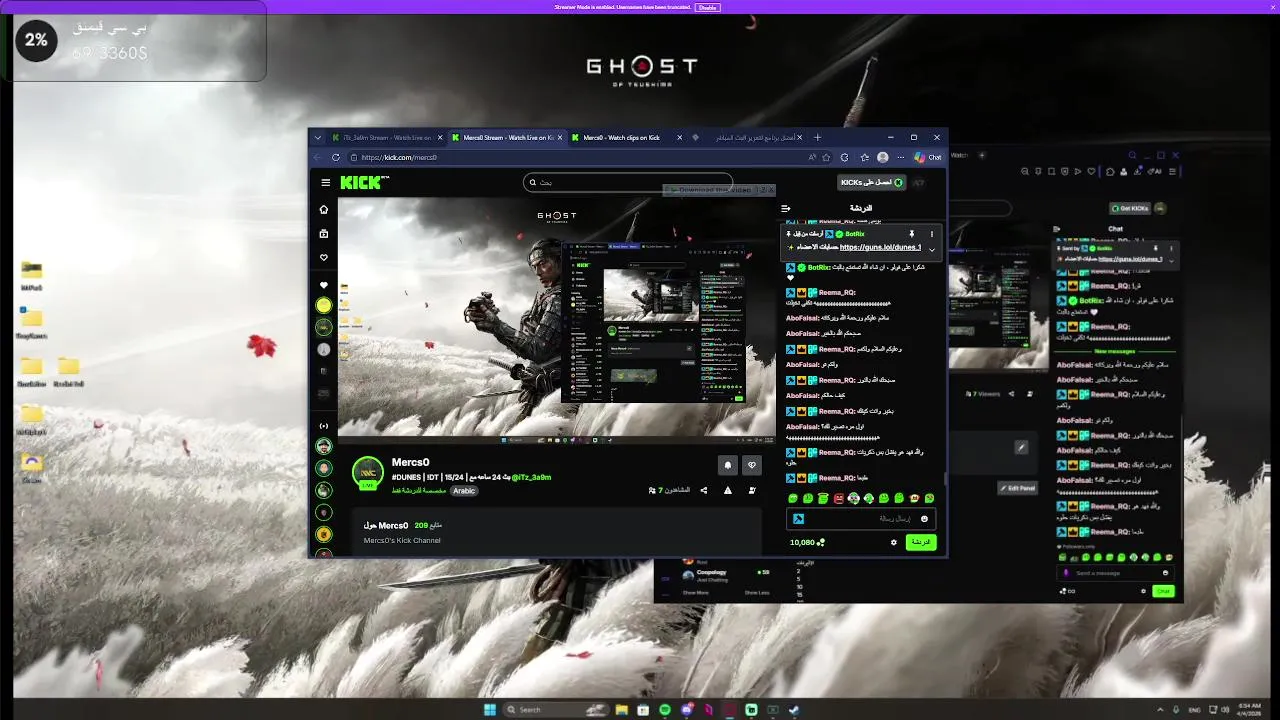This screenshot has width=1280, height=720.
Task: Open the emoji picker in chat input
Action: (x=924, y=518)
